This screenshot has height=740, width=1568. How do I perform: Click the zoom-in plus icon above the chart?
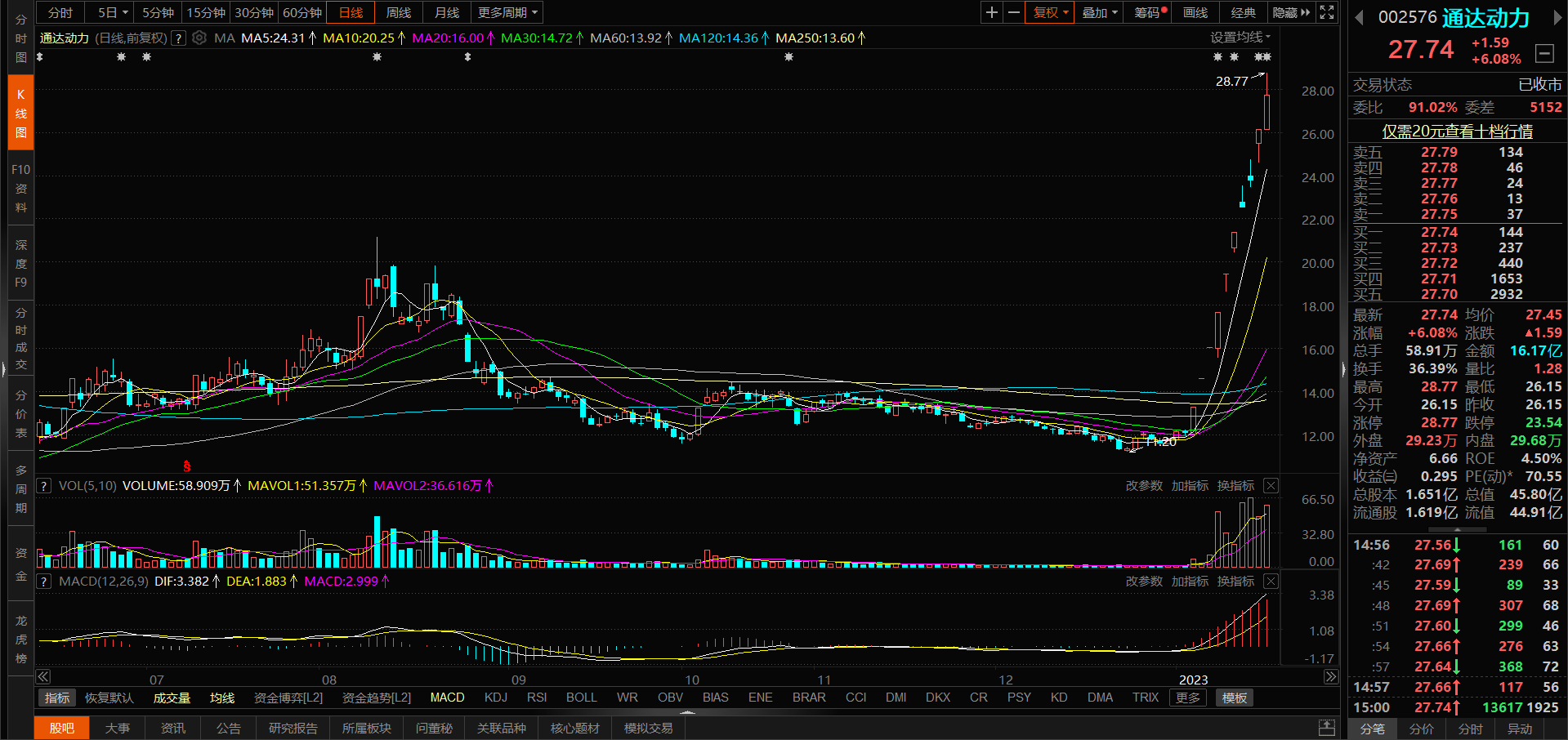[x=991, y=12]
